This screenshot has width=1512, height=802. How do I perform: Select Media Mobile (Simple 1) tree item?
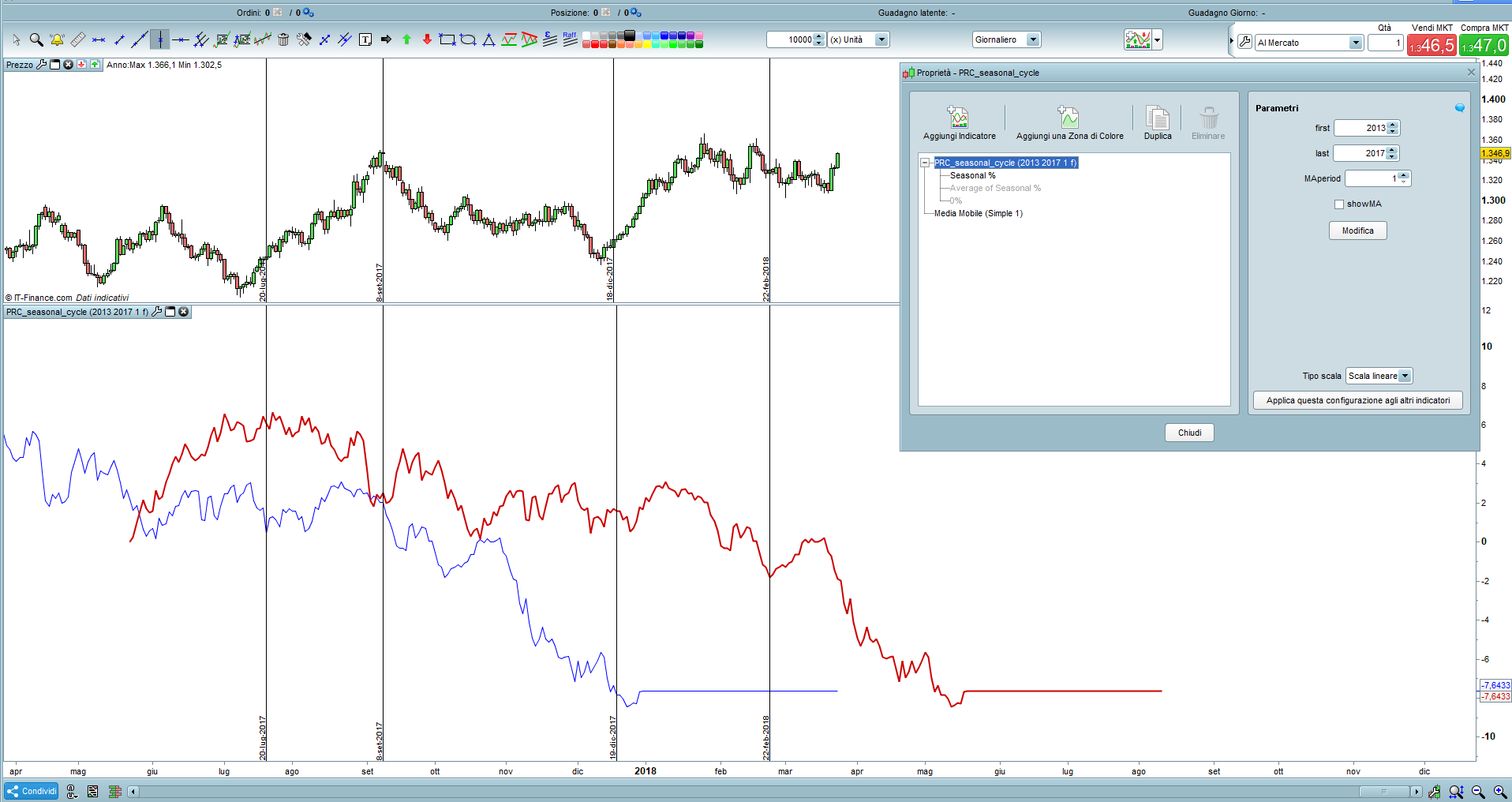pyautogui.click(x=979, y=213)
